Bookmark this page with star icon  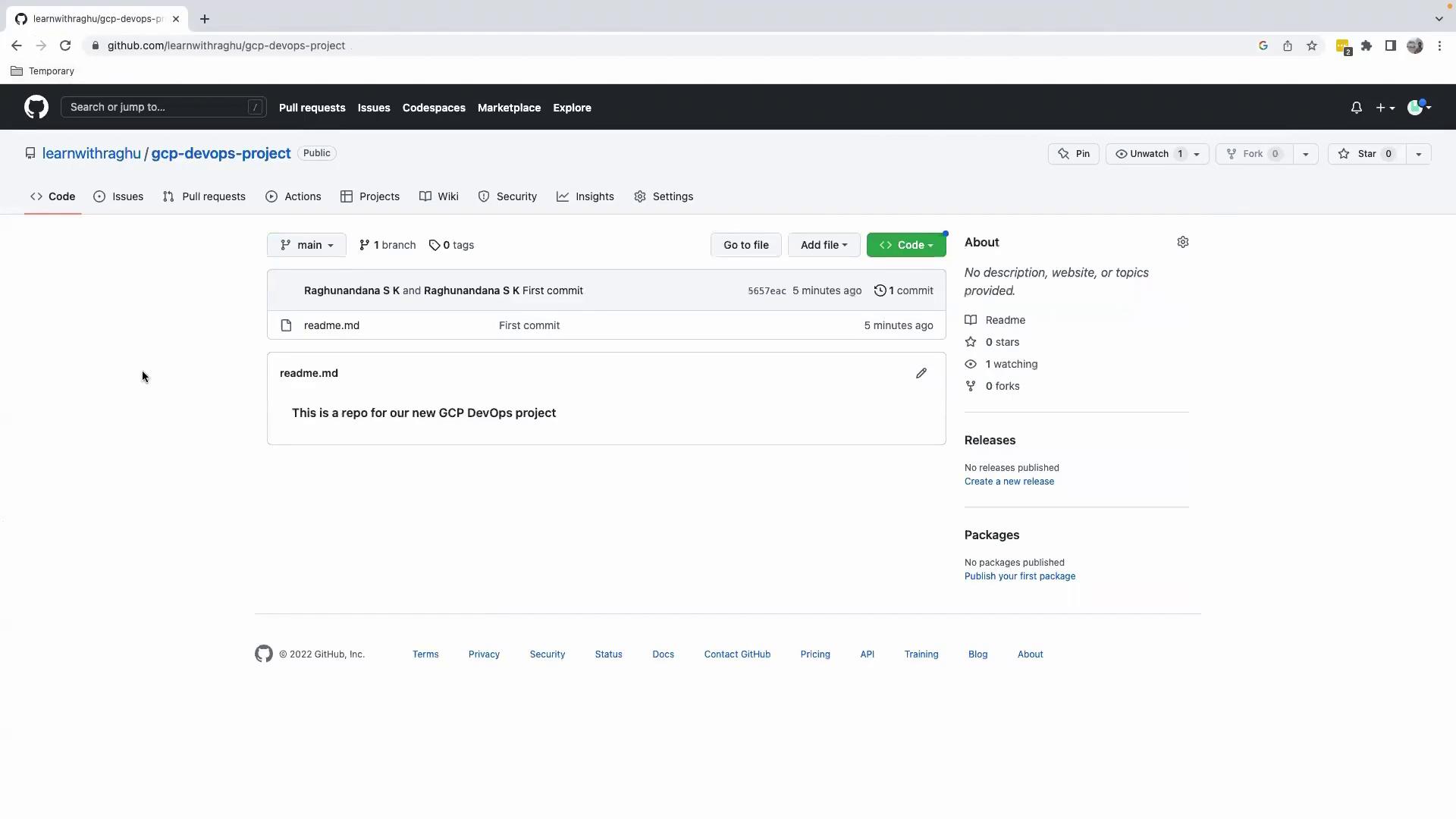point(1311,45)
